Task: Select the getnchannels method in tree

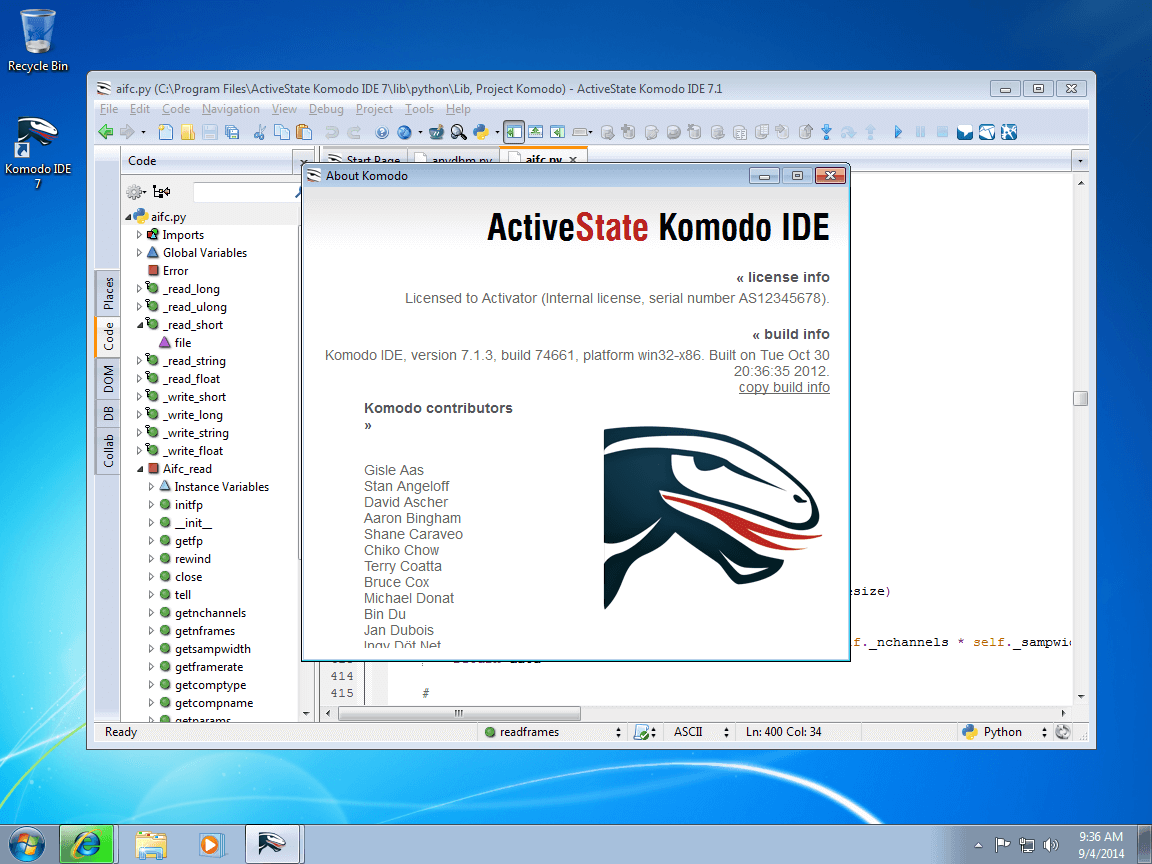Action: [210, 613]
